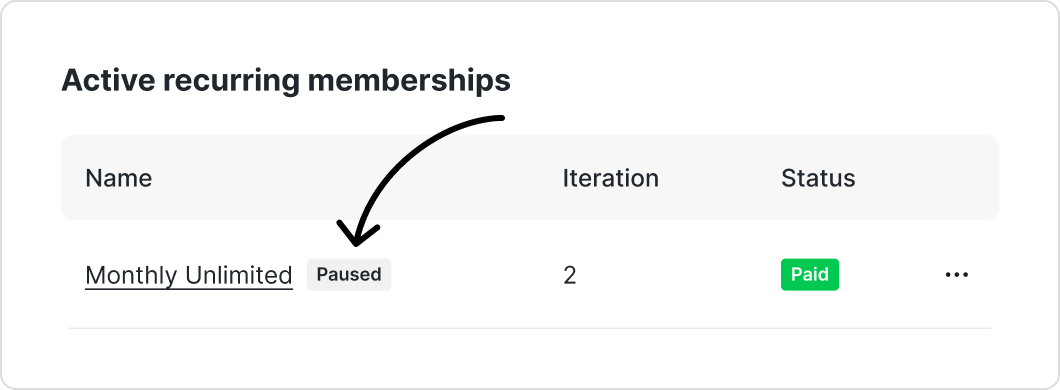Click the tail of the curved arrow
1060x390 pixels.
[497, 118]
